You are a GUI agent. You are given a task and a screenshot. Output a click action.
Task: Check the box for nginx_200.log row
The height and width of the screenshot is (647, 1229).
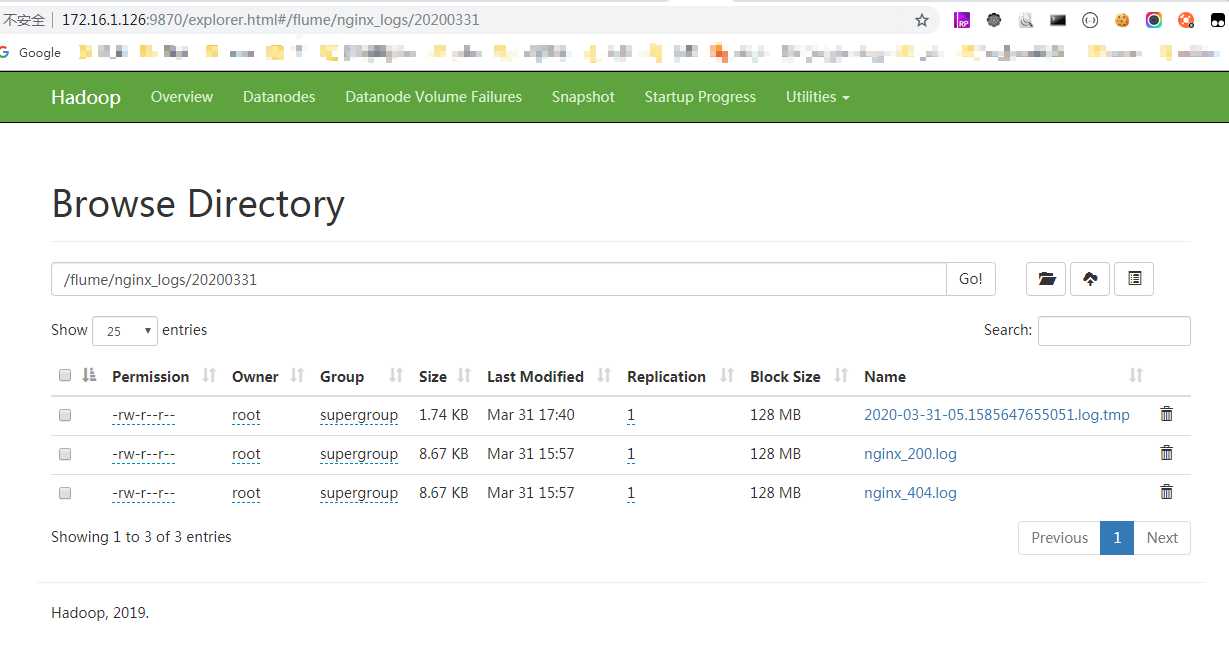(x=65, y=454)
